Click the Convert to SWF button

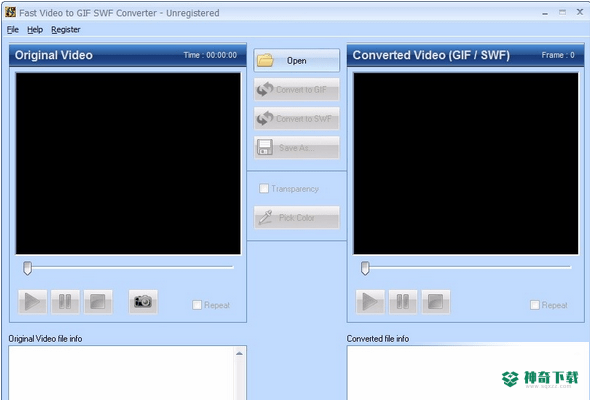pyautogui.click(x=297, y=119)
